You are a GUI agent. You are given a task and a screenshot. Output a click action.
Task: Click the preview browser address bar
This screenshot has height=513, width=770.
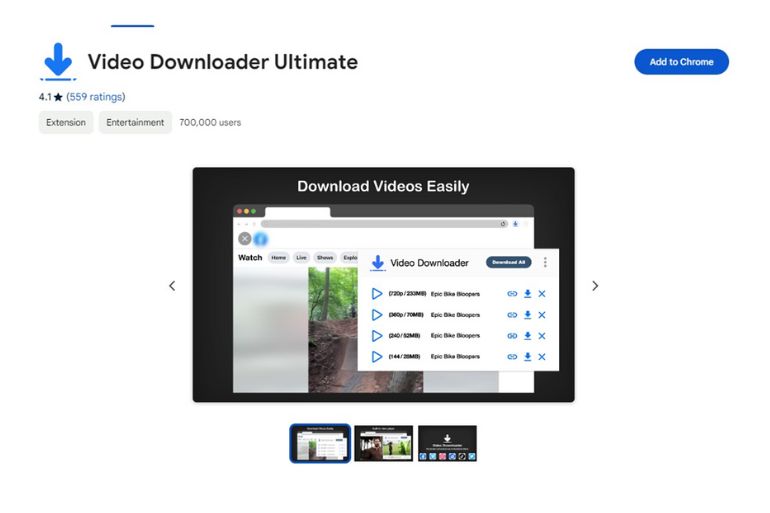(x=384, y=224)
